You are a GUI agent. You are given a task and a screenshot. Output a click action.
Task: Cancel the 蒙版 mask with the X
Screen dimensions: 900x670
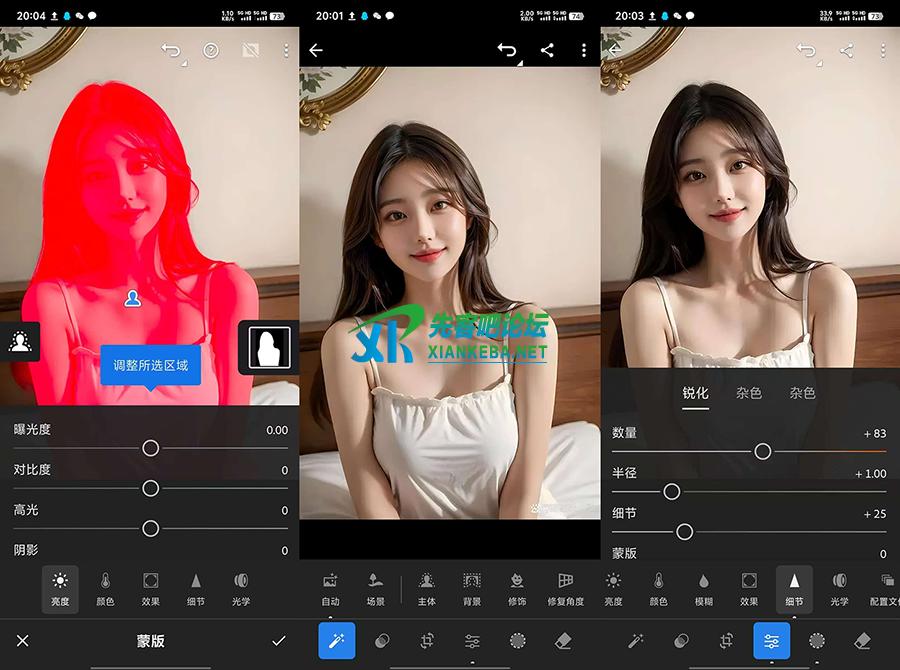pyautogui.click(x=23, y=641)
